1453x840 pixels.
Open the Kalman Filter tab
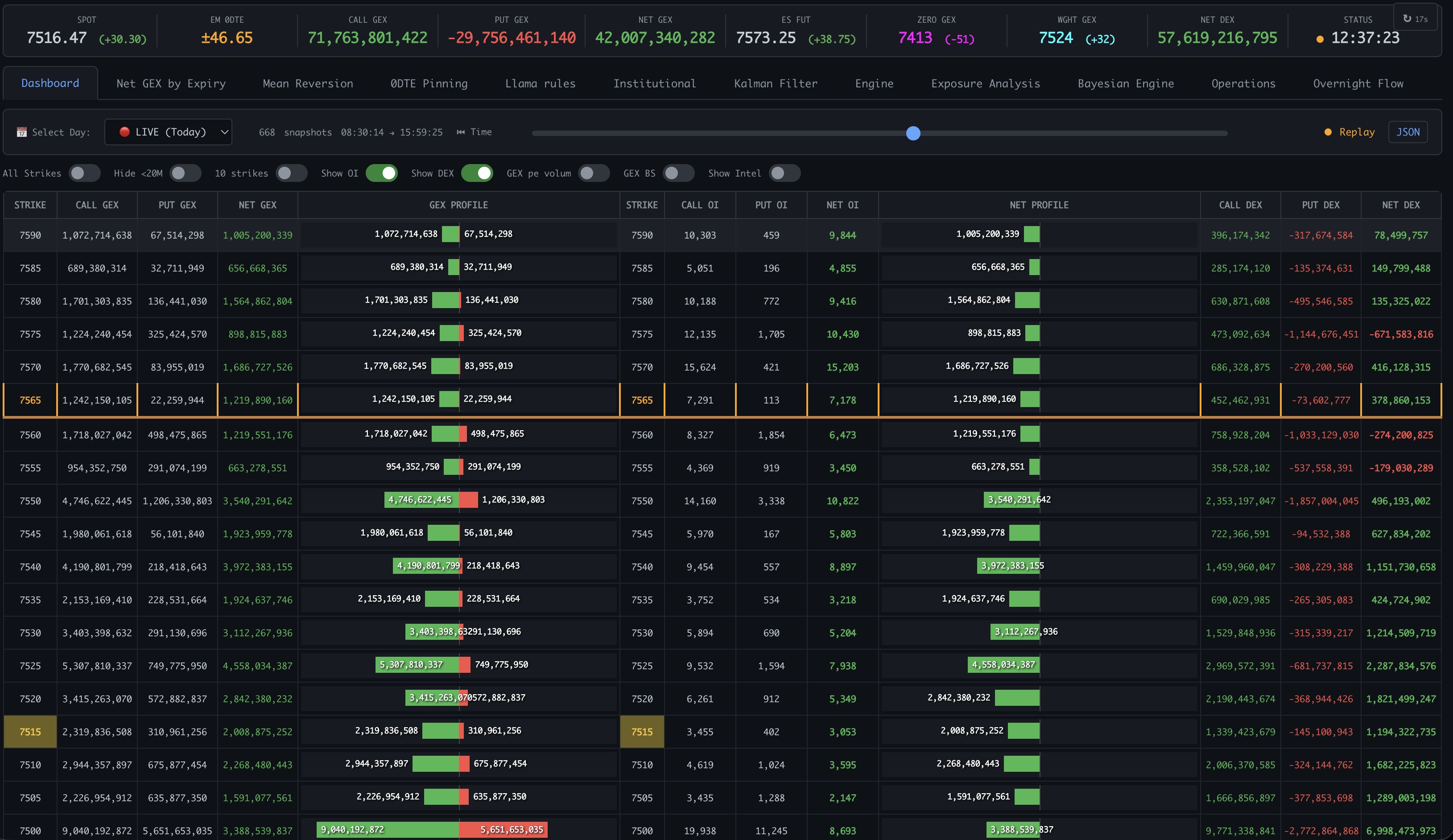pyautogui.click(x=776, y=83)
